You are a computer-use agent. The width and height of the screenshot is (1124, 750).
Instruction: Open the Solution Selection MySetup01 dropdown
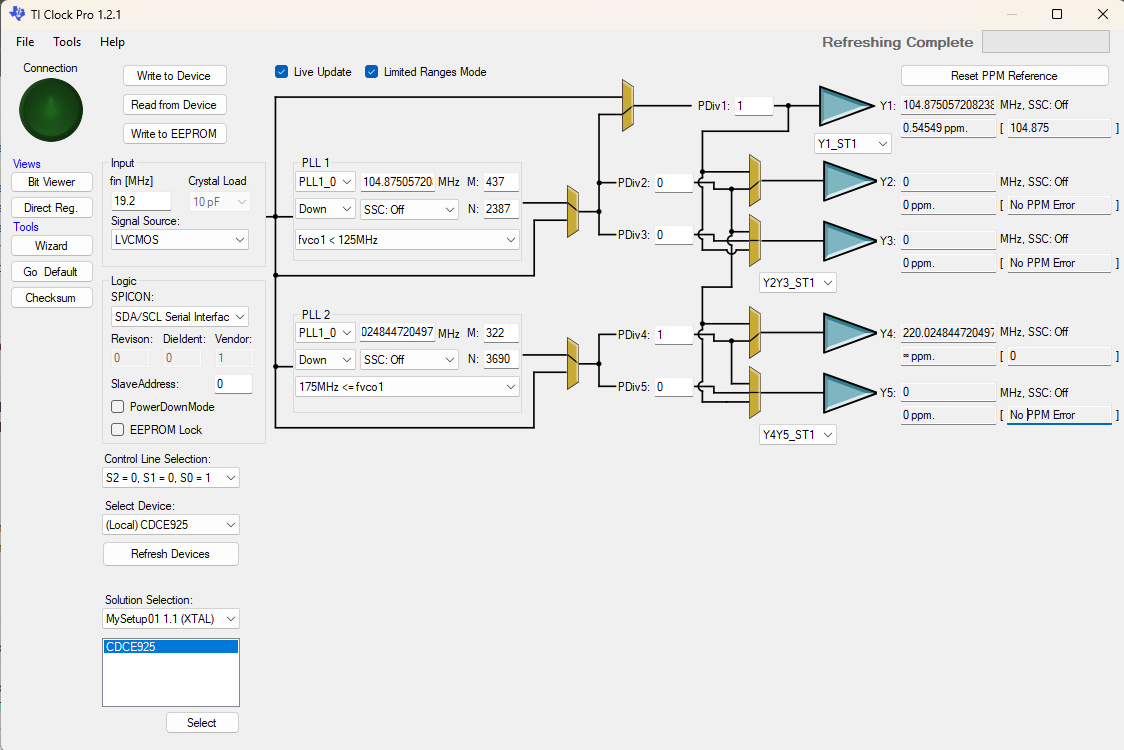(171, 618)
